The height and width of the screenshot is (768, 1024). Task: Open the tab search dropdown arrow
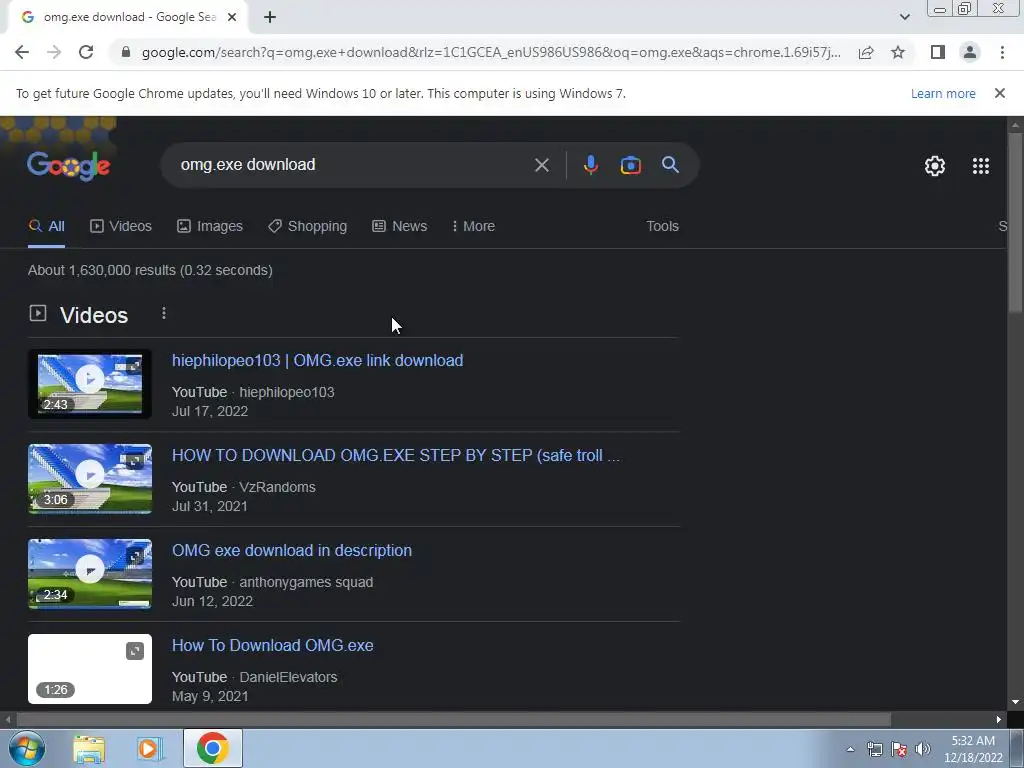[x=904, y=18]
